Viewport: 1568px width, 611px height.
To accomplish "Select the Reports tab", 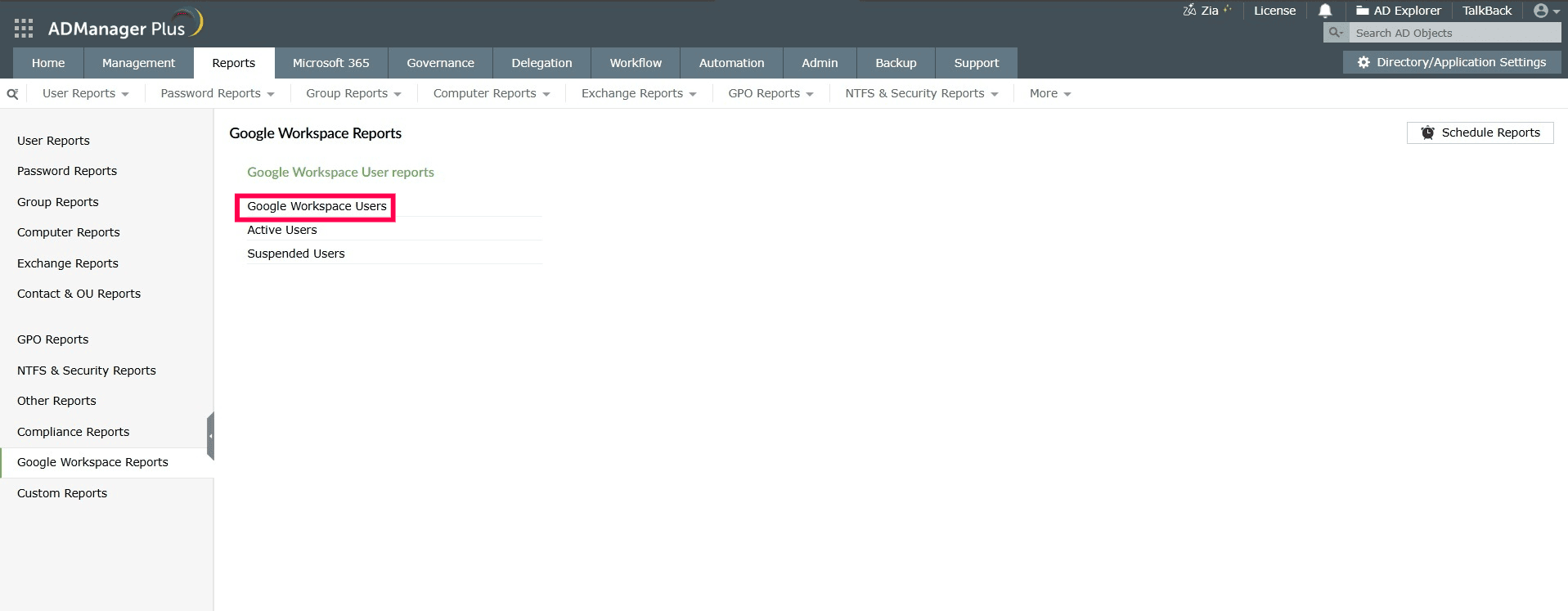I will coord(233,63).
